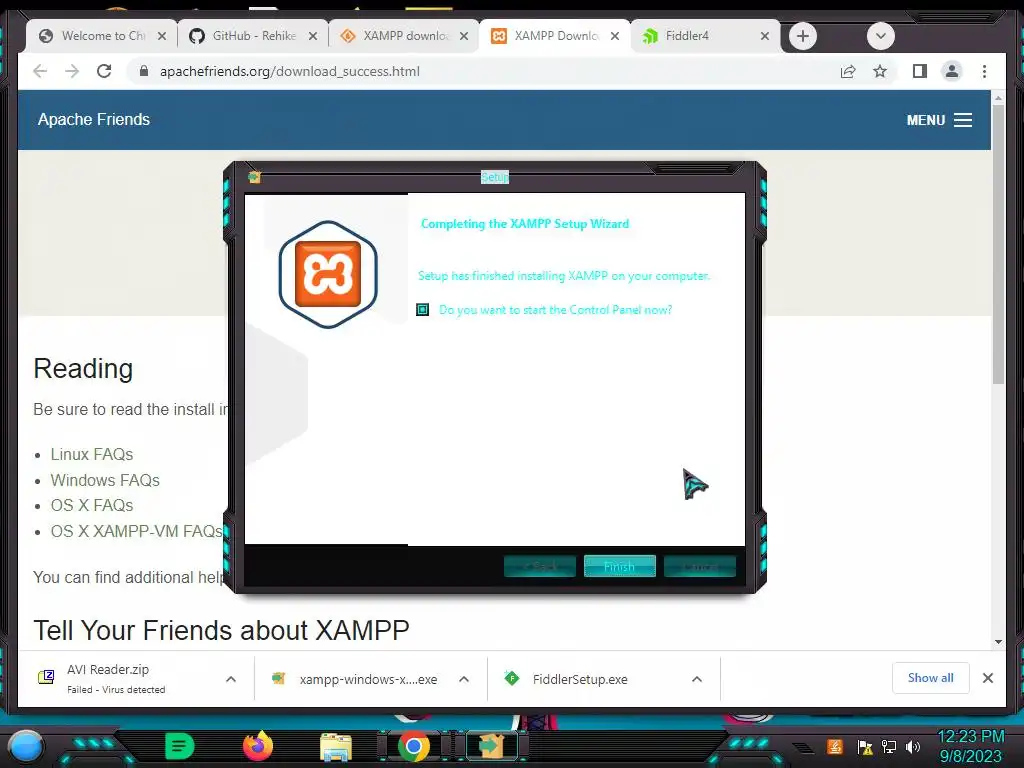The height and width of the screenshot is (768, 1024).
Task: Click the XAMPP logo in Setup wizard
Action: pos(328,274)
